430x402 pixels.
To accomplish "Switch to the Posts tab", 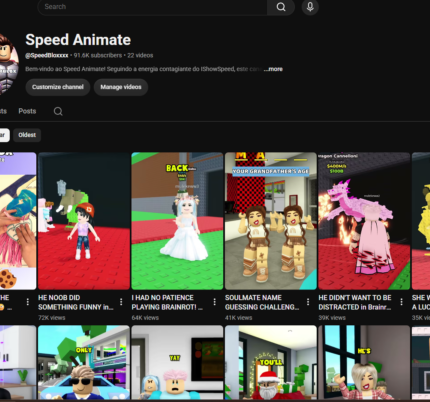I will point(27,111).
